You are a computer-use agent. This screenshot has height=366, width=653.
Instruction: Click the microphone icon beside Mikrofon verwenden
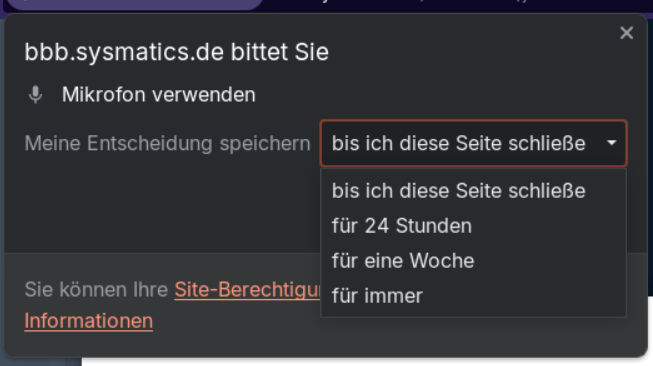(35, 95)
